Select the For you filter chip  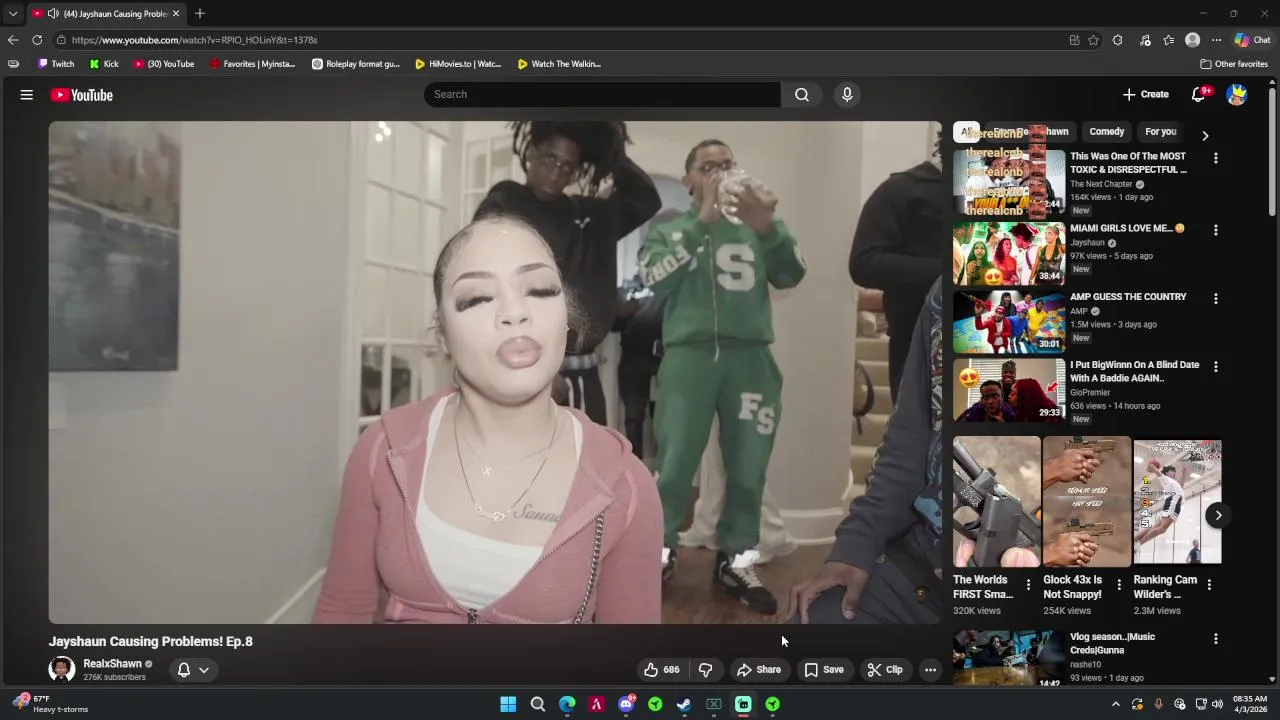click(1161, 132)
